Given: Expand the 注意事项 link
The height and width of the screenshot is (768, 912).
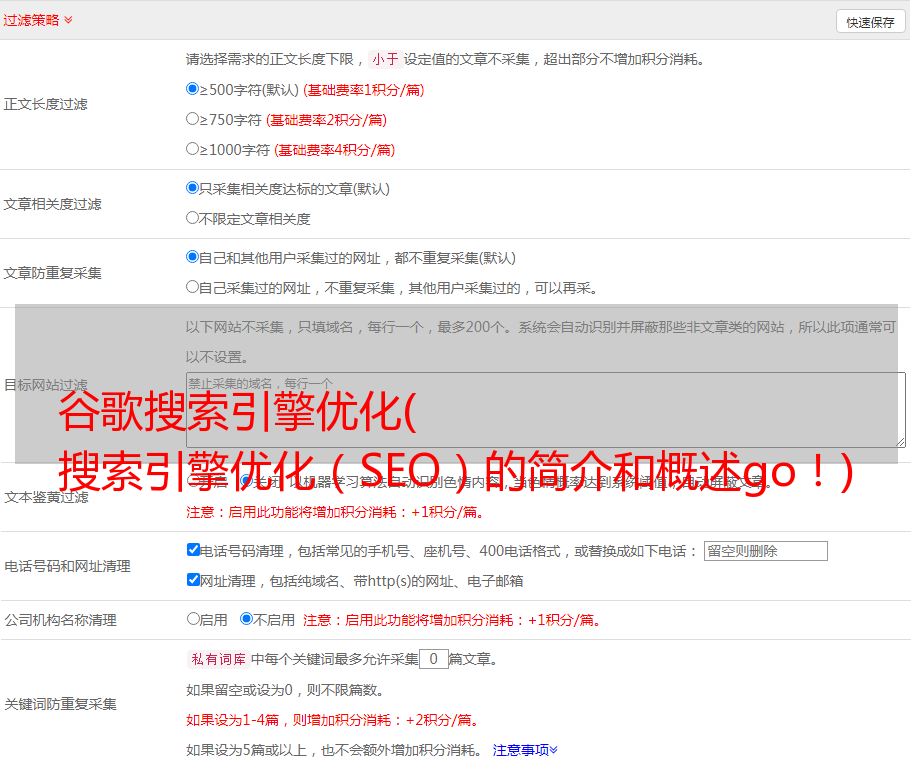Looking at the screenshot, I should pos(525,750).
